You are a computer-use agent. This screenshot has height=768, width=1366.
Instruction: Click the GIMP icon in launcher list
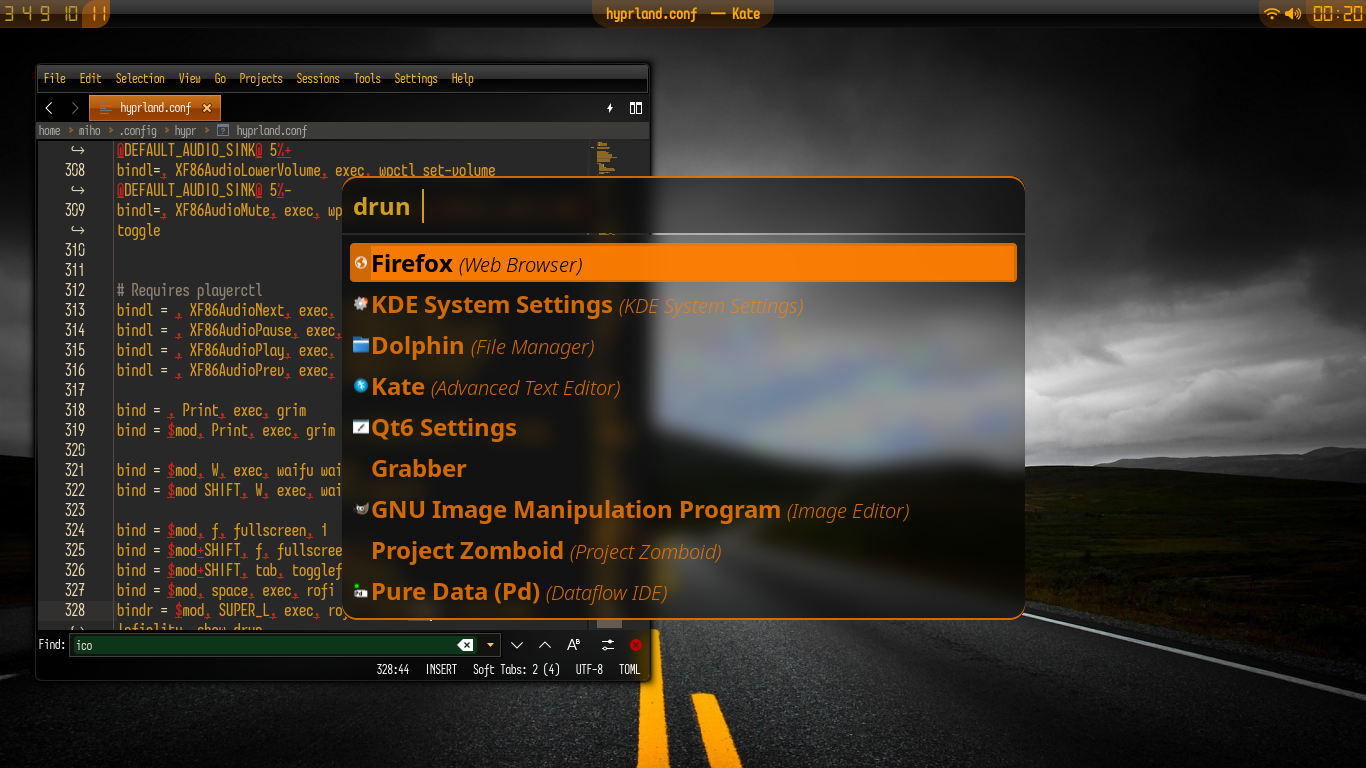[x=361, y=509]
